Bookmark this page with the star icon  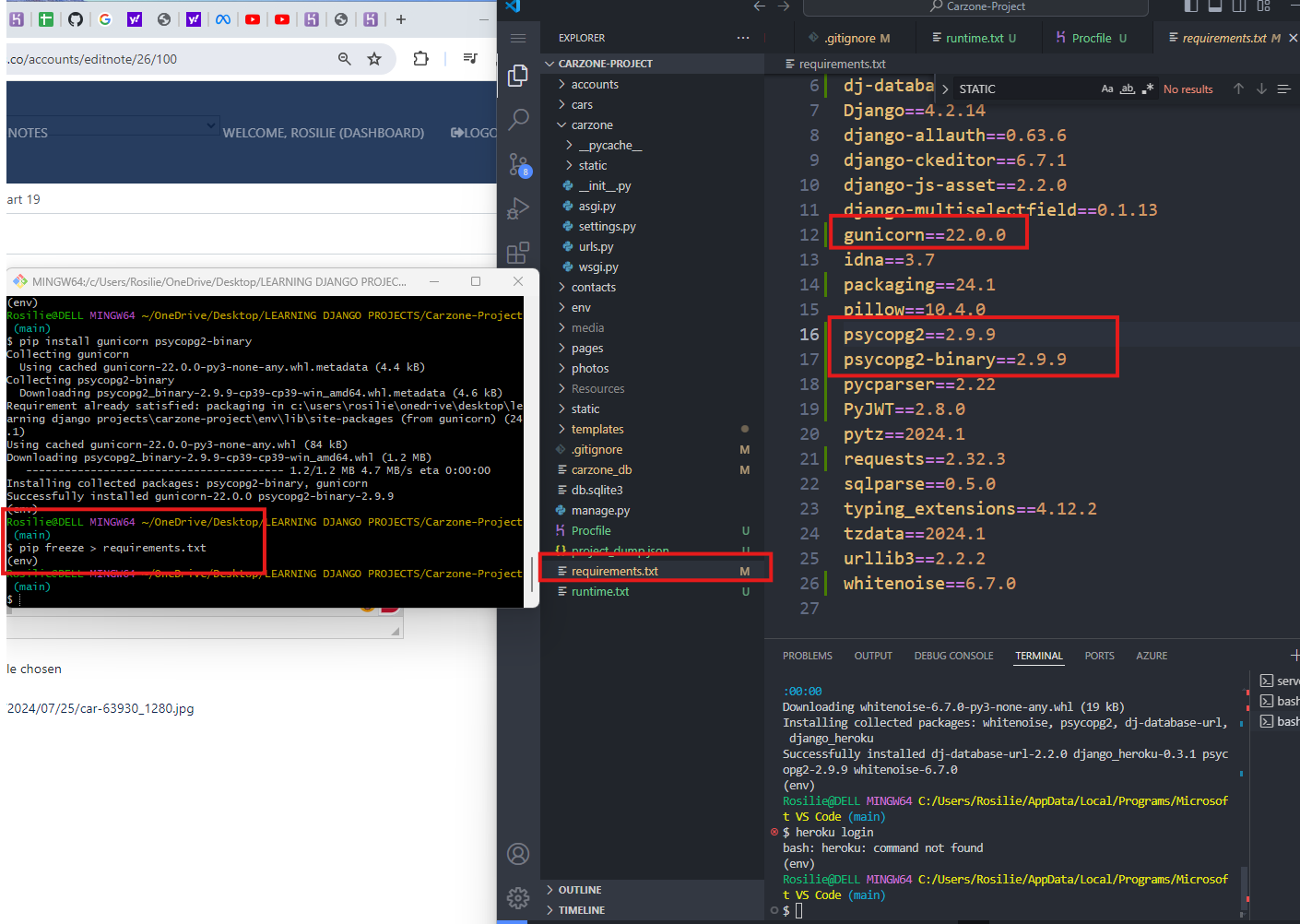coord(374,59)
